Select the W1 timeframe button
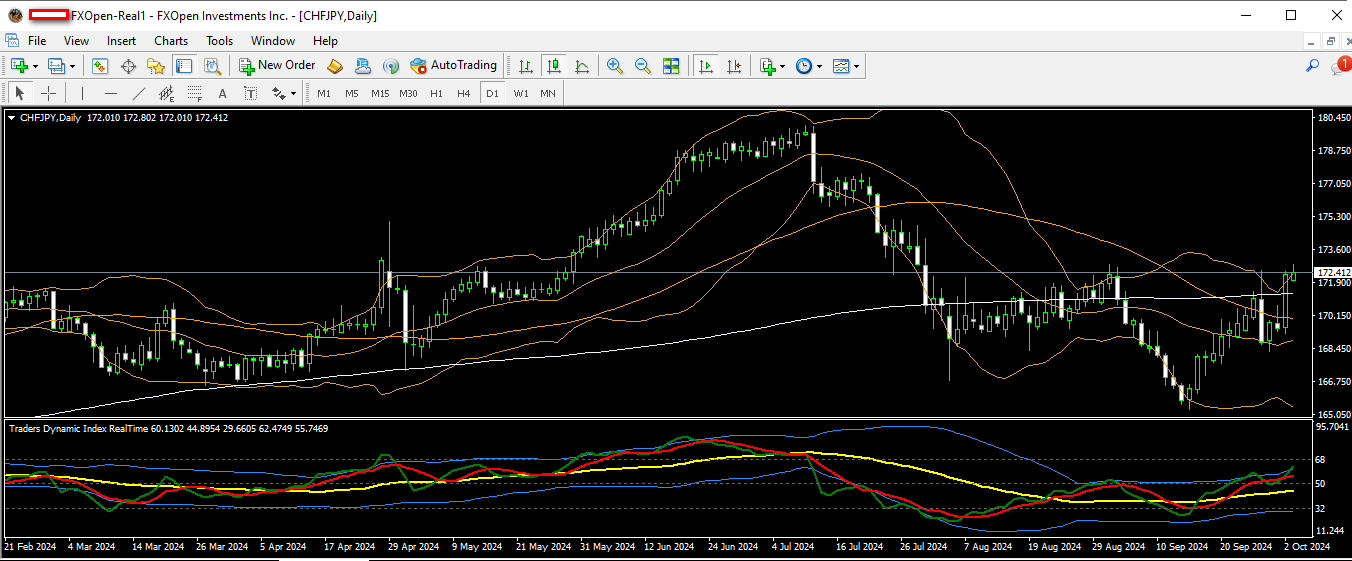Image resolution: width=1352 pixels, height=561 pixels. (x=521, y=93)
